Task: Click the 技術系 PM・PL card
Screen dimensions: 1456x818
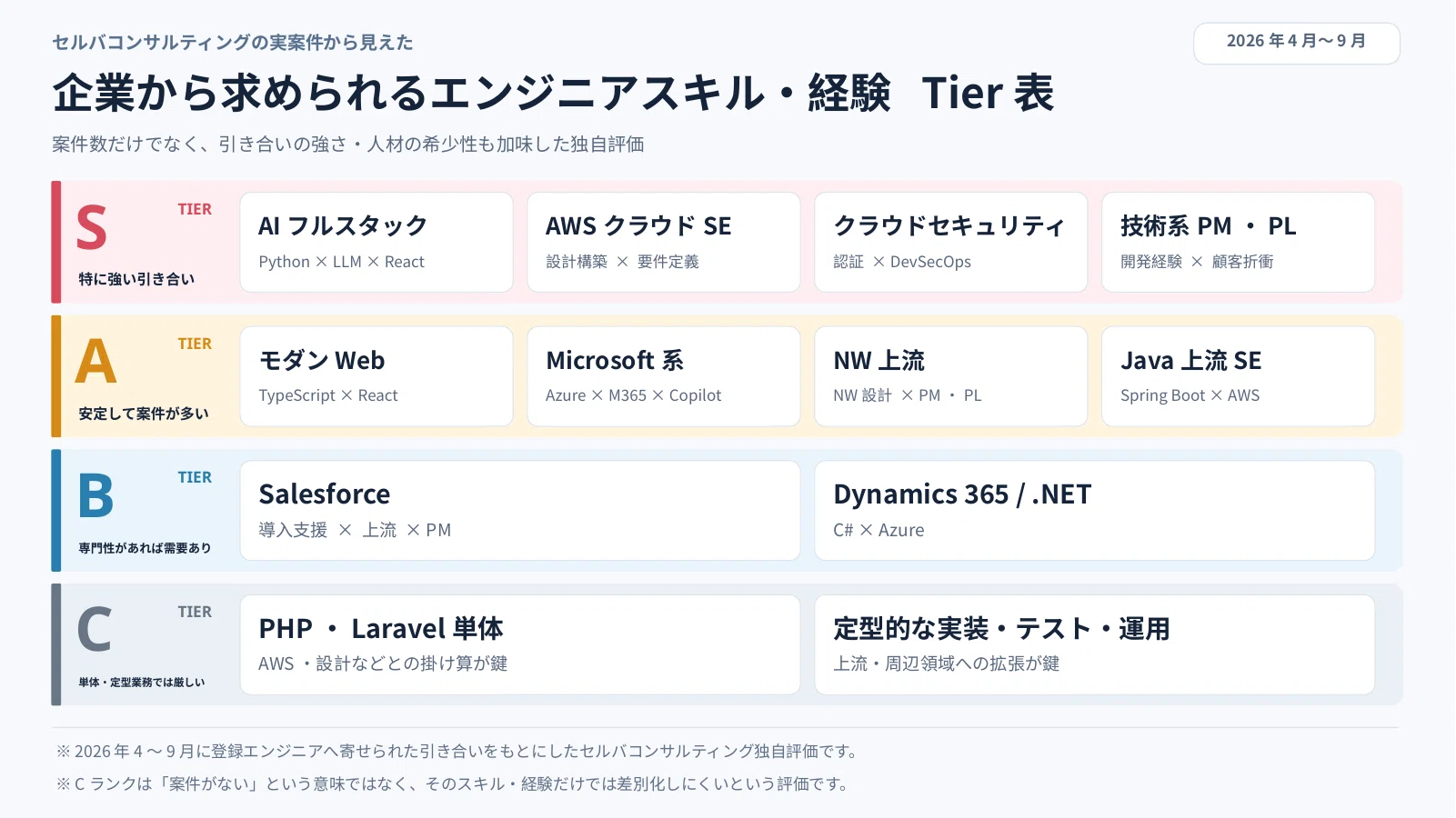Action: pyautogui.click(x=1238, y=242)
